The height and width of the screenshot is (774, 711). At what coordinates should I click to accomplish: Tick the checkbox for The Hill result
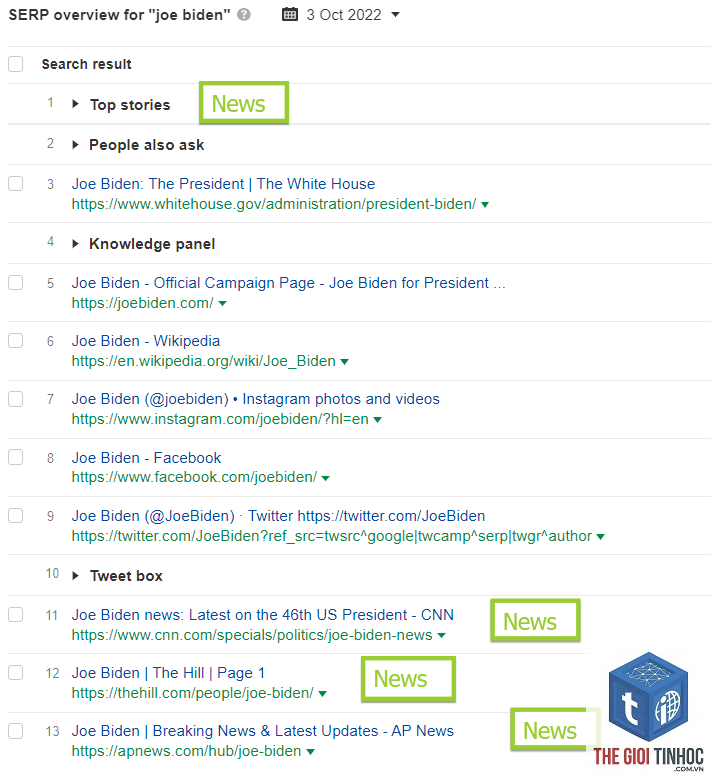tap(16, 672)
